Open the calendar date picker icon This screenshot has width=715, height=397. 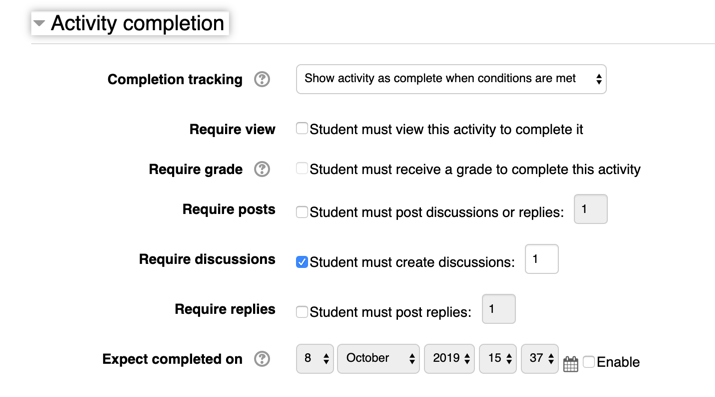point(570,364)
